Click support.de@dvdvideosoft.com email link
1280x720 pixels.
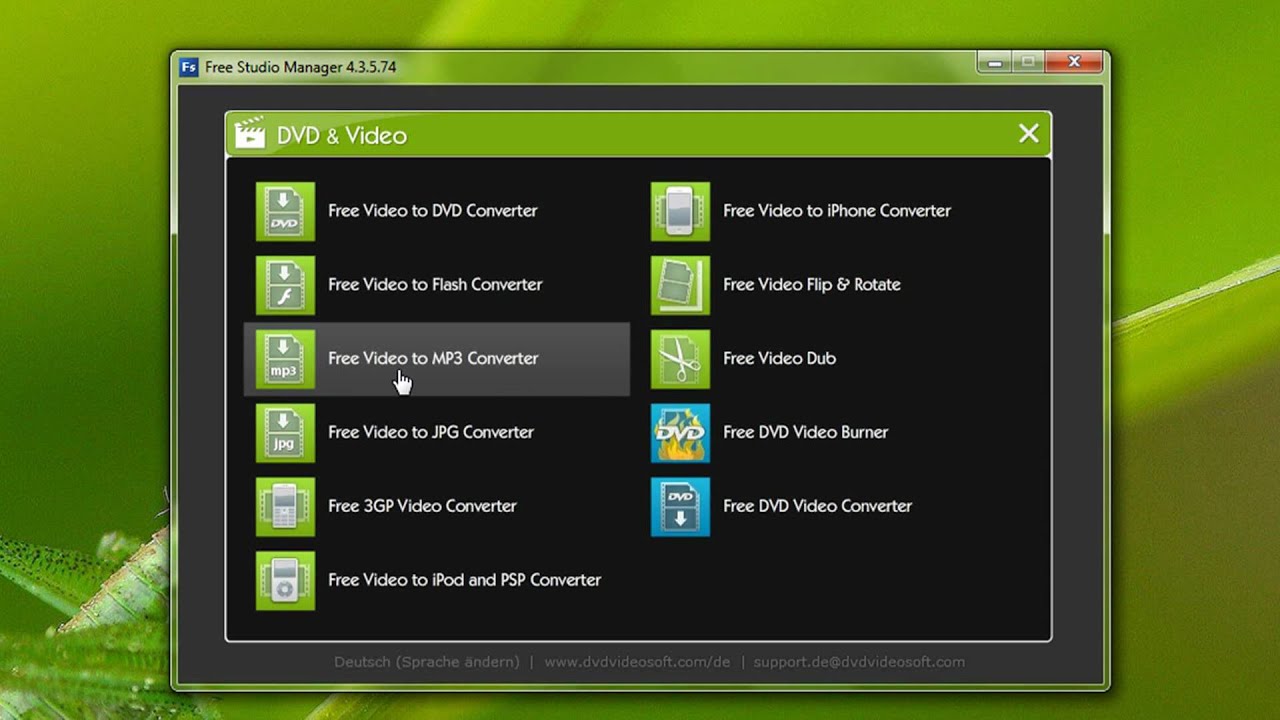[x=859, y=662]
